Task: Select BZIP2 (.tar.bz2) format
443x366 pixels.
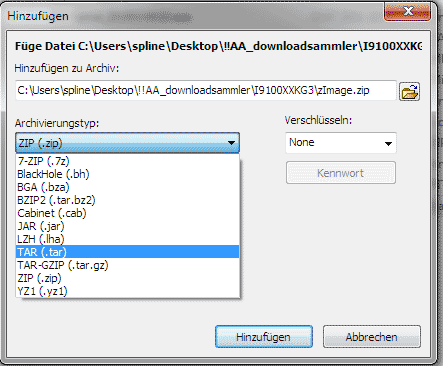Action: click(128, 200)
